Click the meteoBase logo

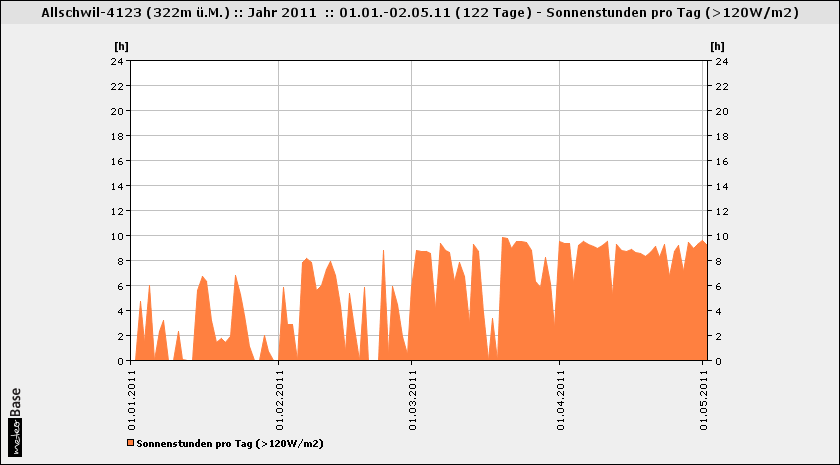point(15,422)
